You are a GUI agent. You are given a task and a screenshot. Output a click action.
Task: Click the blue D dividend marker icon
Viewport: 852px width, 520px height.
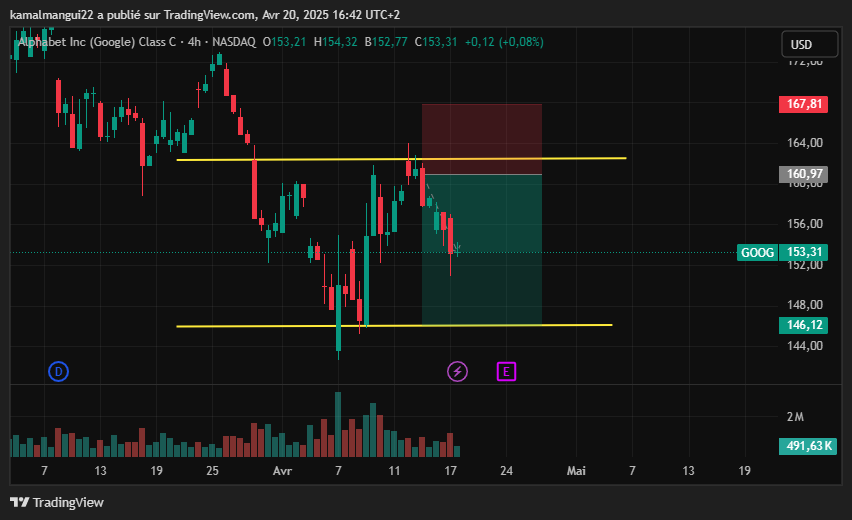(x=58, y=372)
